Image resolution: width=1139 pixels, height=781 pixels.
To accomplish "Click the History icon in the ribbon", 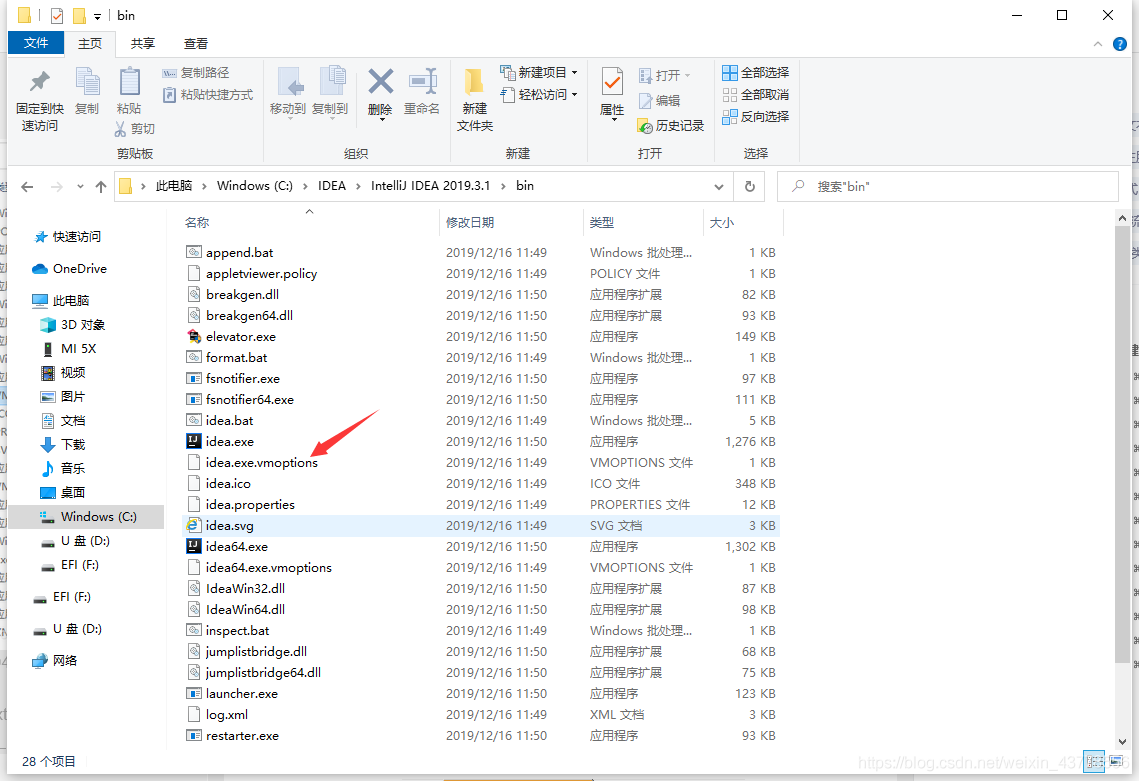I will [645, 126].
